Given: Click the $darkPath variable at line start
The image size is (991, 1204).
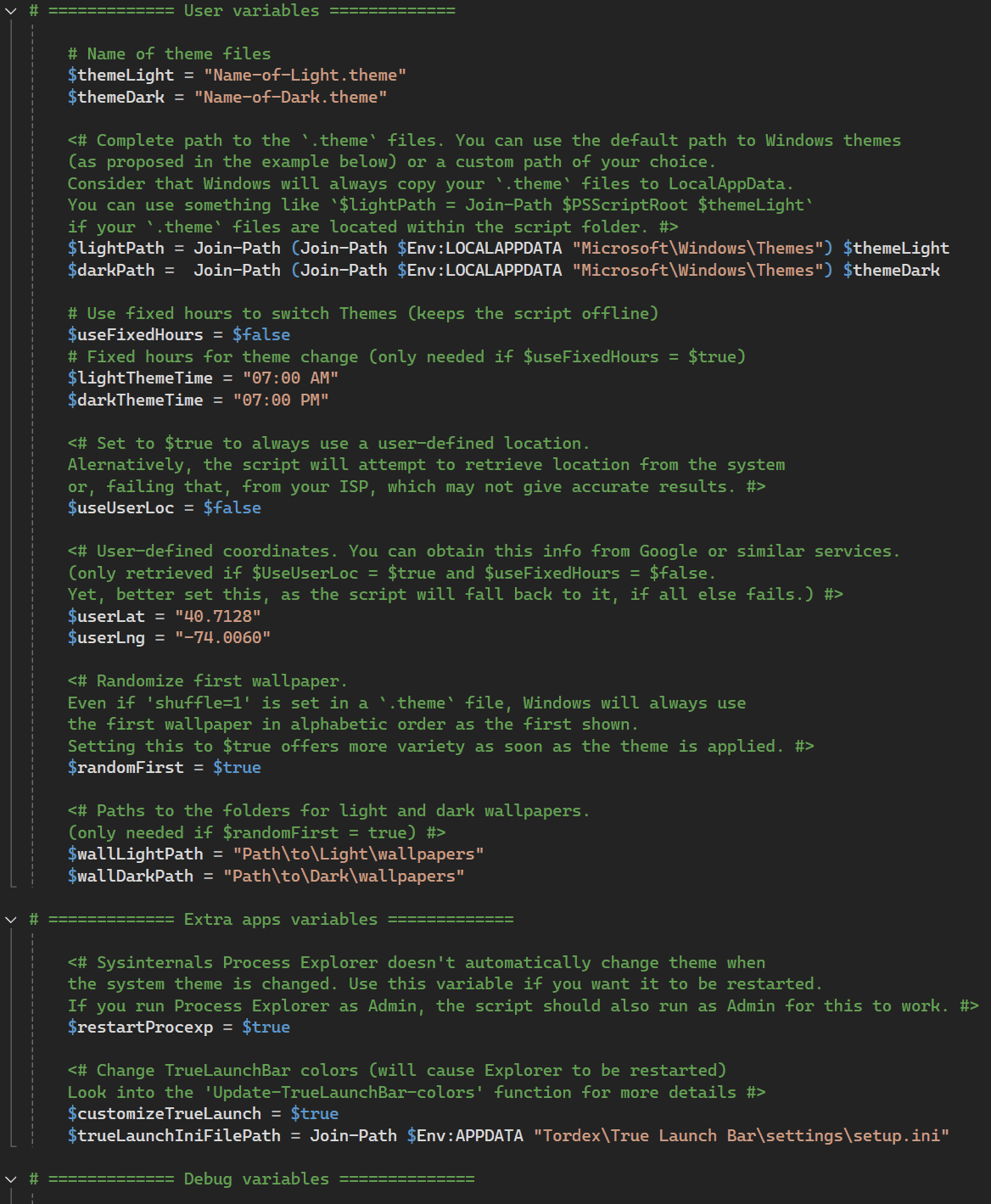Looking at the screenshot, I should point(111,271).
